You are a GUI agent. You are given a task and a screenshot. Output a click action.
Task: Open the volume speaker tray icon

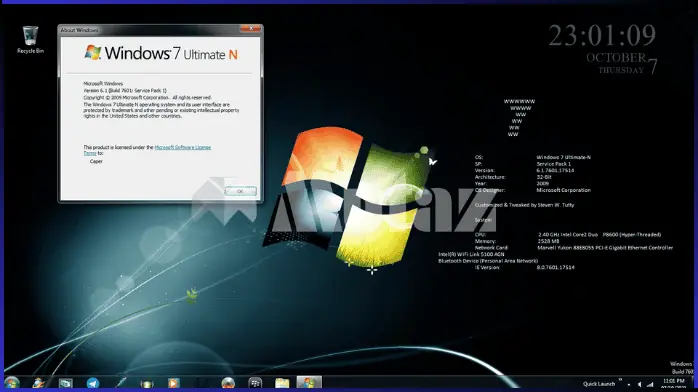(640, 384)
